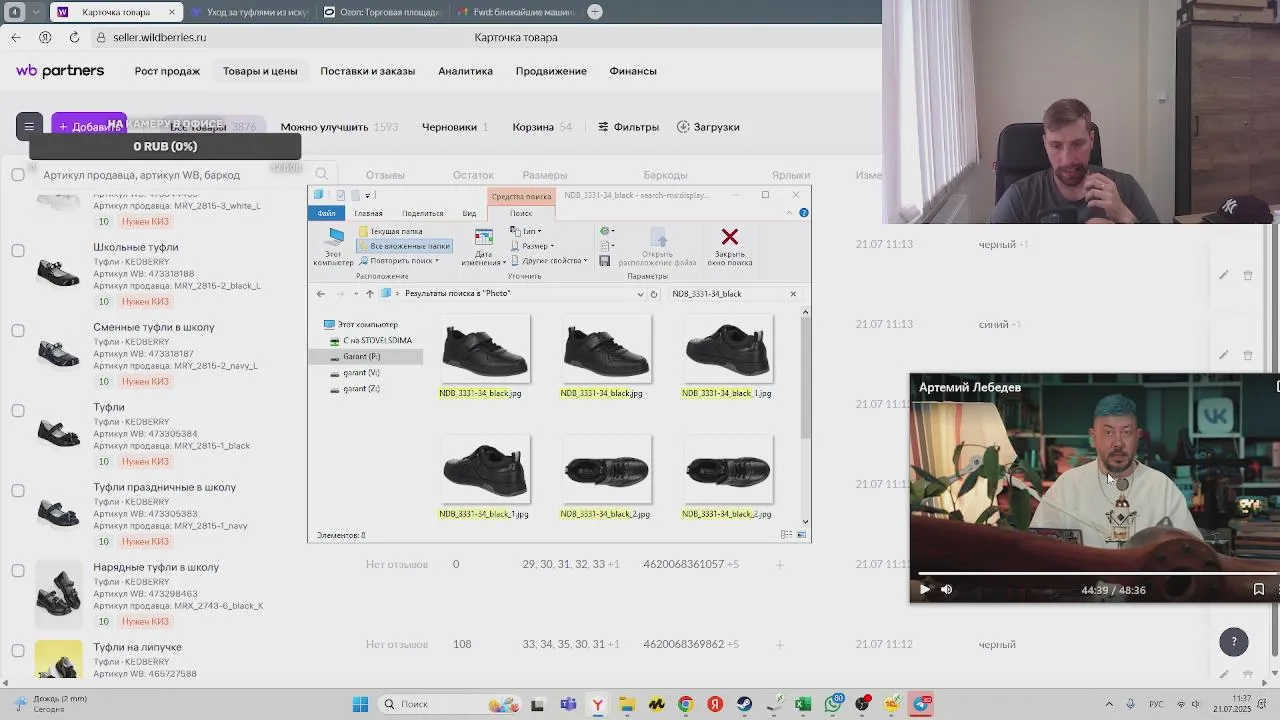Viewport: 1280px width, 720px height.
Task: Open Дата изменения filter in ribbon
Action: (482, 247)
